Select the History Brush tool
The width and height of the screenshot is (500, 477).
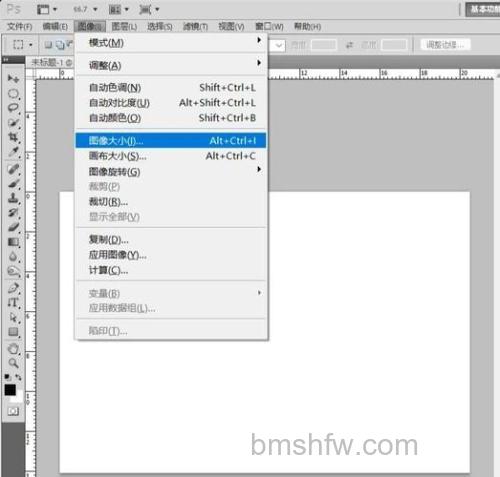(13, 213)
